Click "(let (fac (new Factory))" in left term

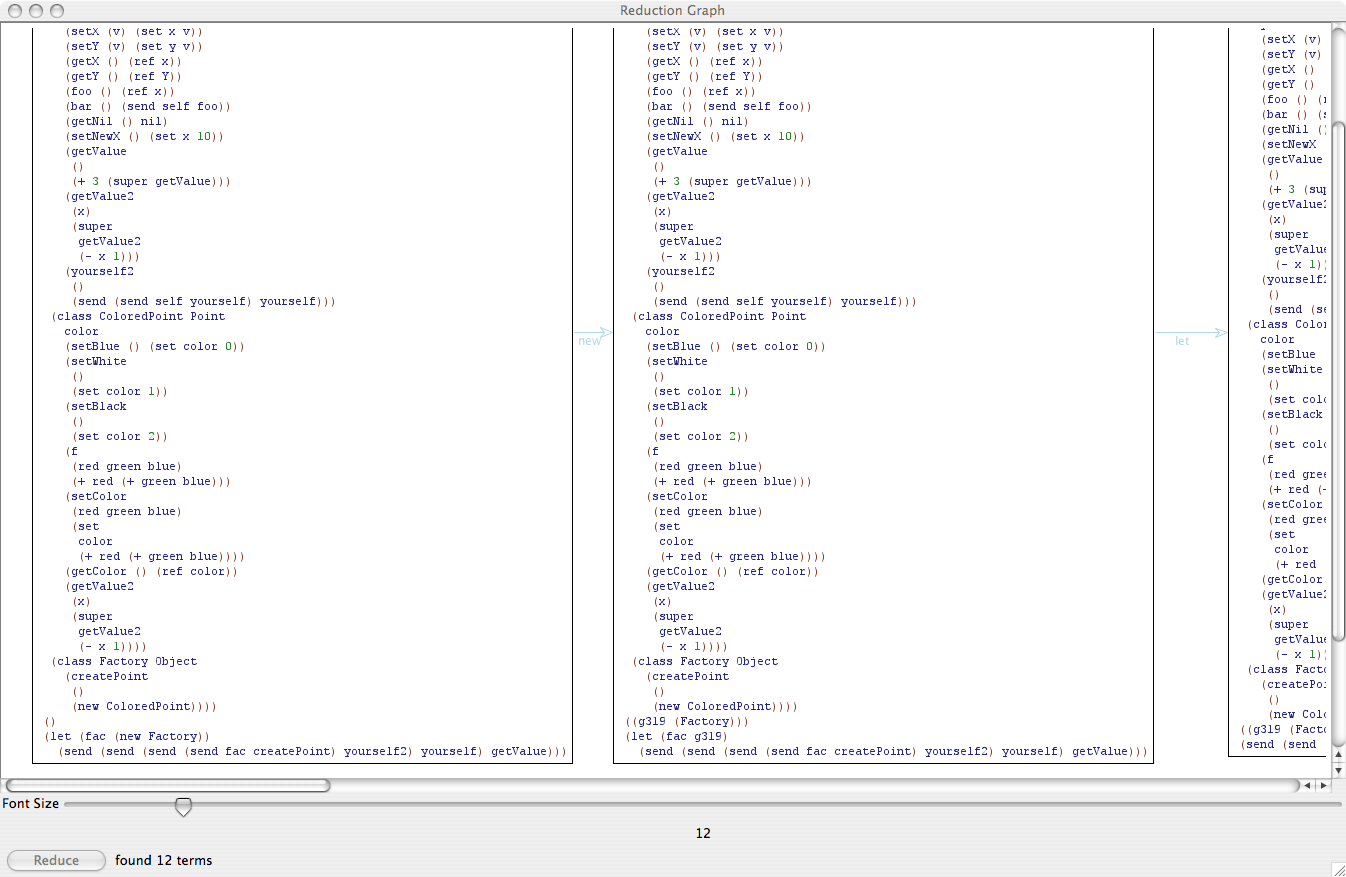(x=127, y=736)
